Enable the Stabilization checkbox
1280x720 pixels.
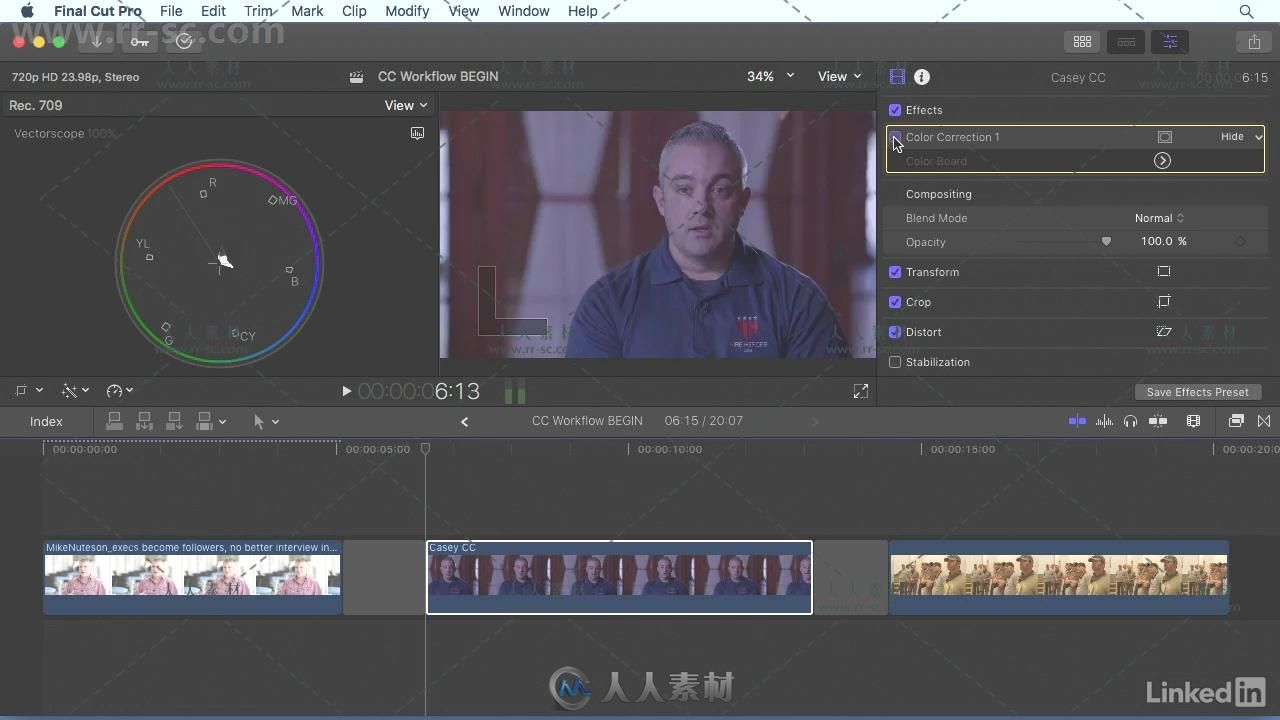click(895, 362)
